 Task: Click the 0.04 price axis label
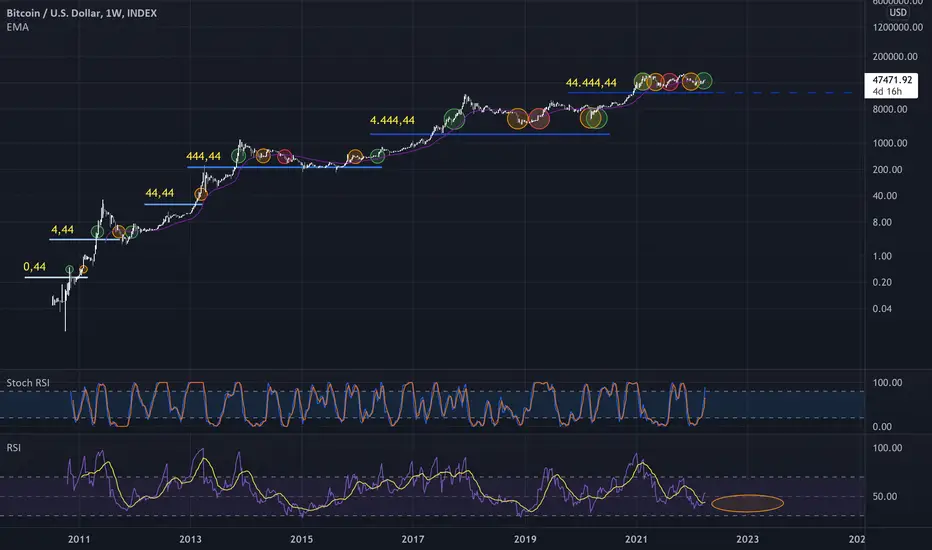882,309
